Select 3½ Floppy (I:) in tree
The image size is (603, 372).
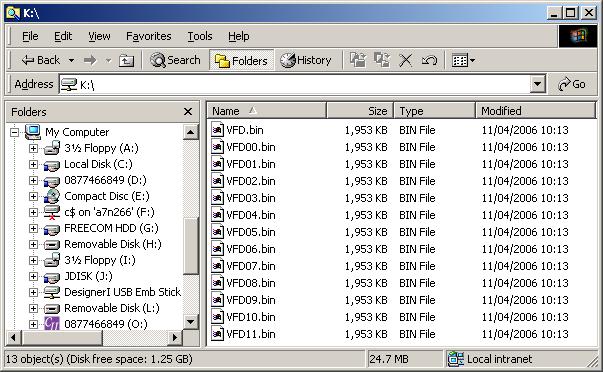pyautogui.click(x=100, y=260)
